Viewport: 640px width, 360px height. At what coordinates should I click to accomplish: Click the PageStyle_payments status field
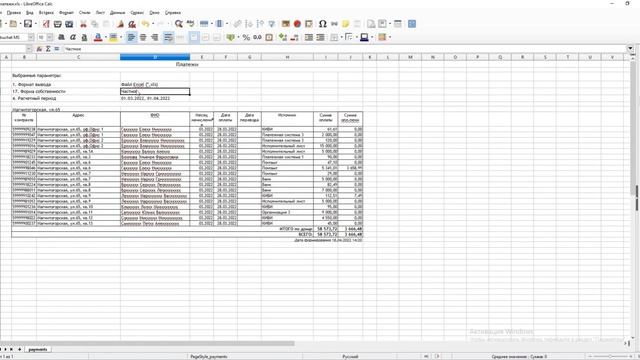coord(209,356)
